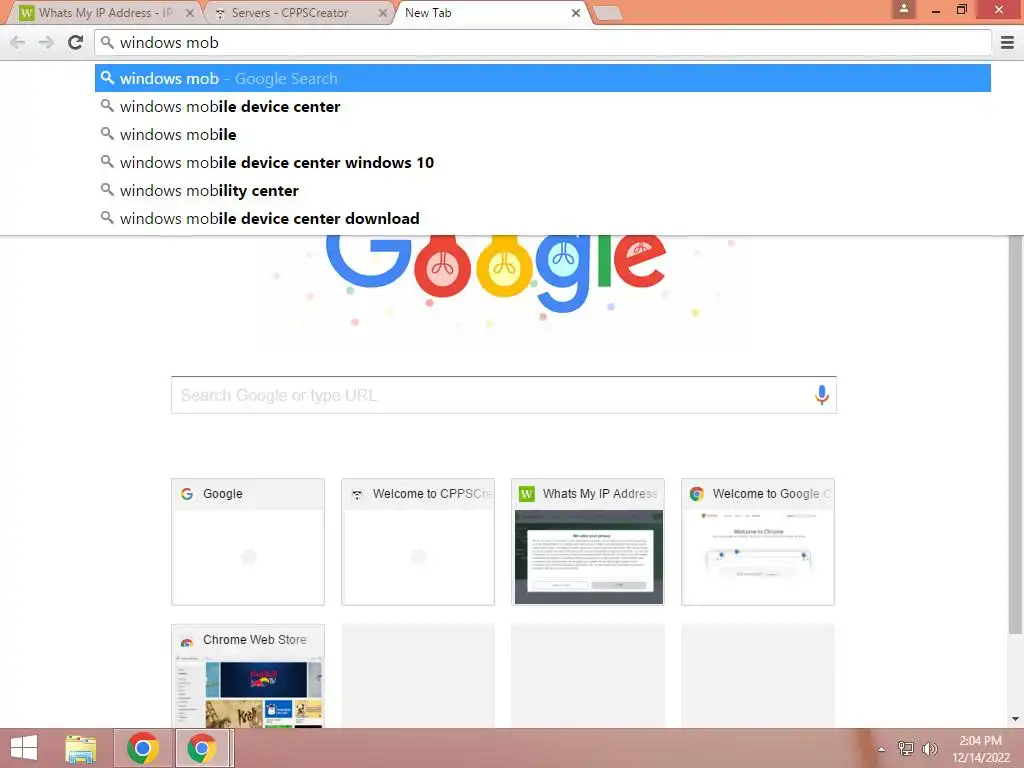Image resolution: width=1024 pixels, height=768 pixels.
Task: Choose the 'windows mobile' suggestion
Action: [543, 135]
